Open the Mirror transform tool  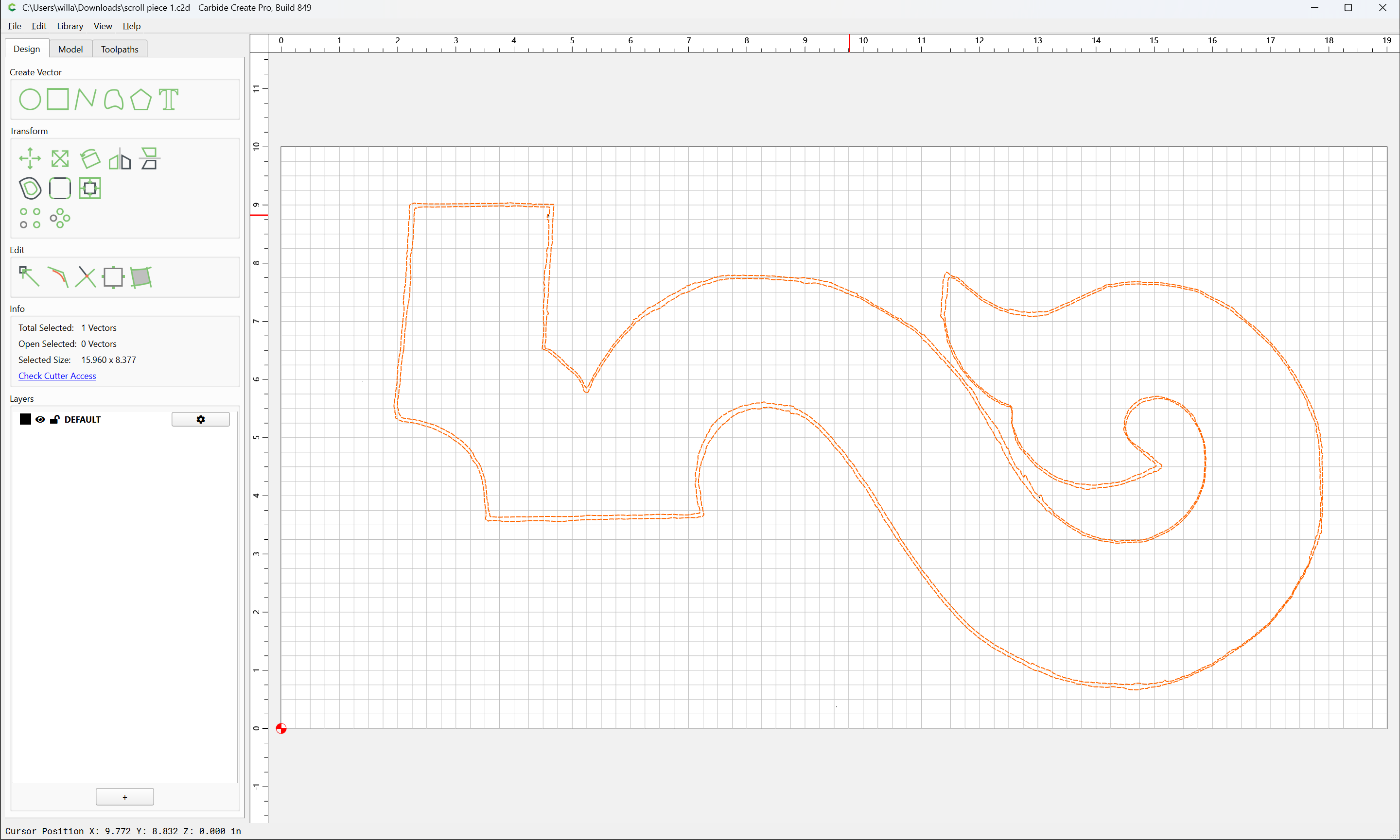tap(120, 159)
